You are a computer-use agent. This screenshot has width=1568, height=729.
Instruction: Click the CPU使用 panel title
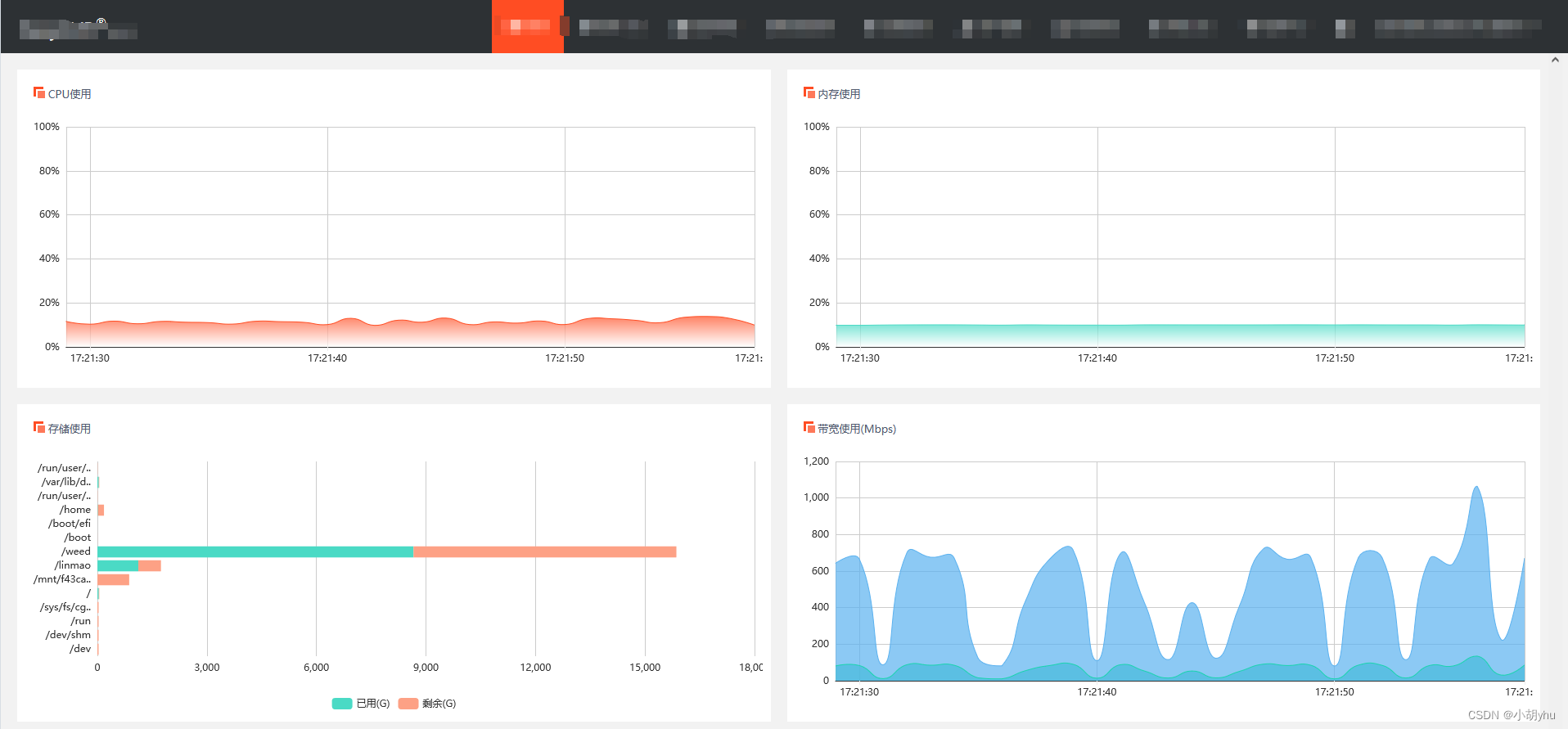coord(70,94)
